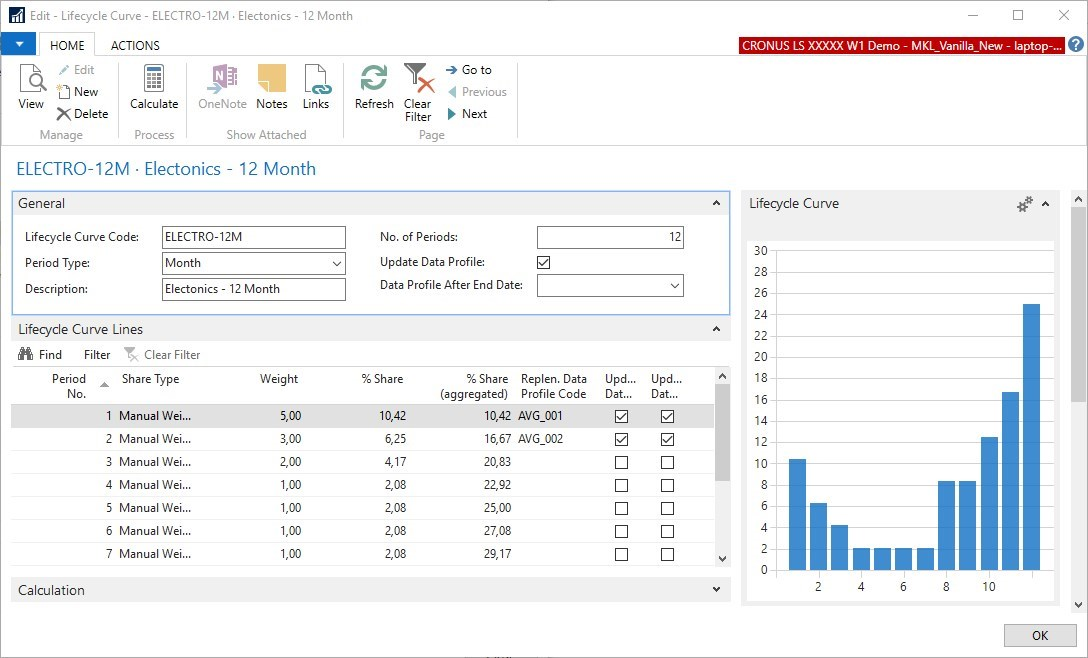Open Data Profile After End Date dropdown
This screenshot has height=658, width=1088.
pyautogui.click(x=673, y=286)
